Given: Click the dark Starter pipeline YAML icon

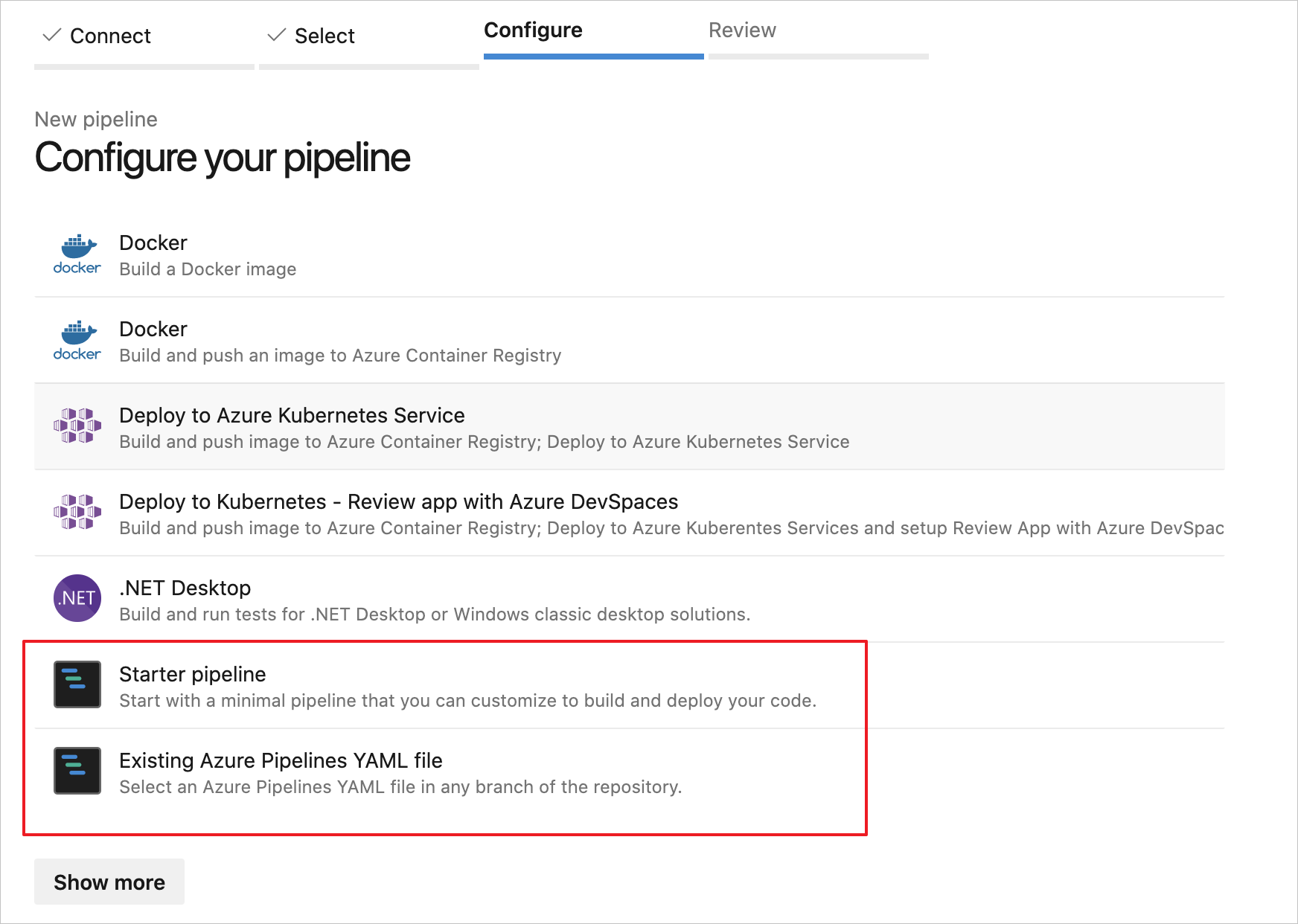Looking at the screenshot, I should pyautogui.click(x=76, y=684).
